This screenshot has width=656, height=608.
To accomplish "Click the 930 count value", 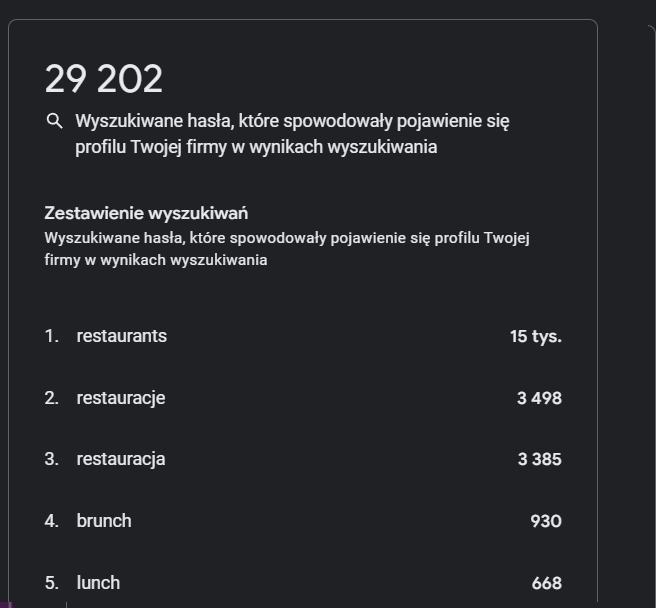I will pyautogui.click(x=546, y=522).
